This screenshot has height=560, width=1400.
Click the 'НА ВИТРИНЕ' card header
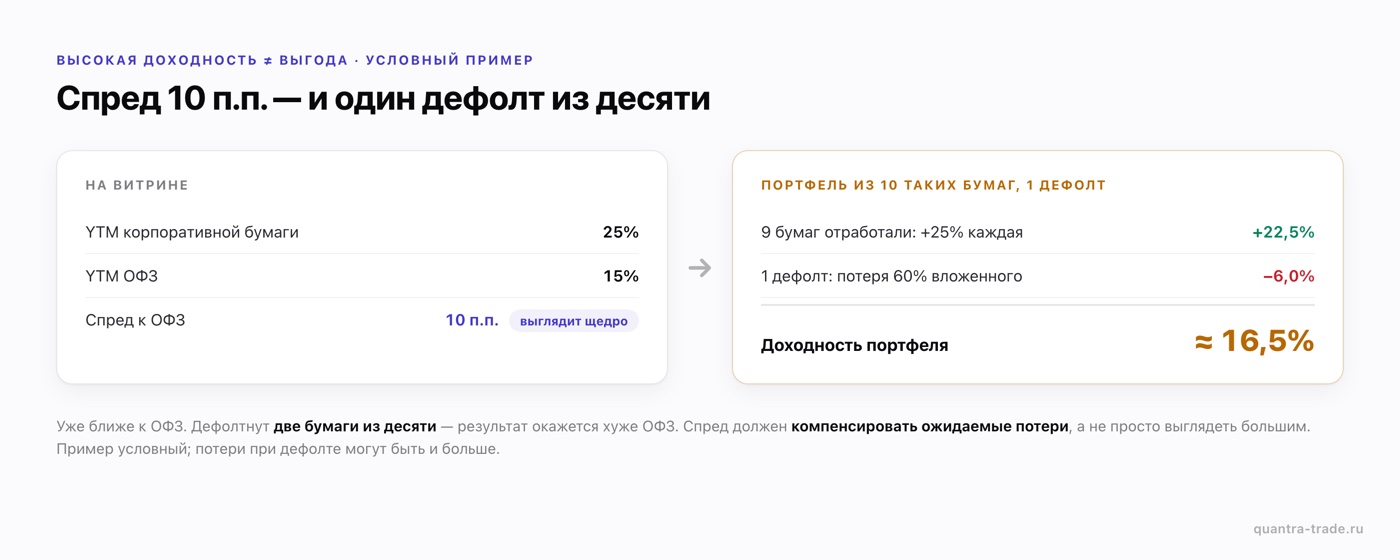coord(137,185)
